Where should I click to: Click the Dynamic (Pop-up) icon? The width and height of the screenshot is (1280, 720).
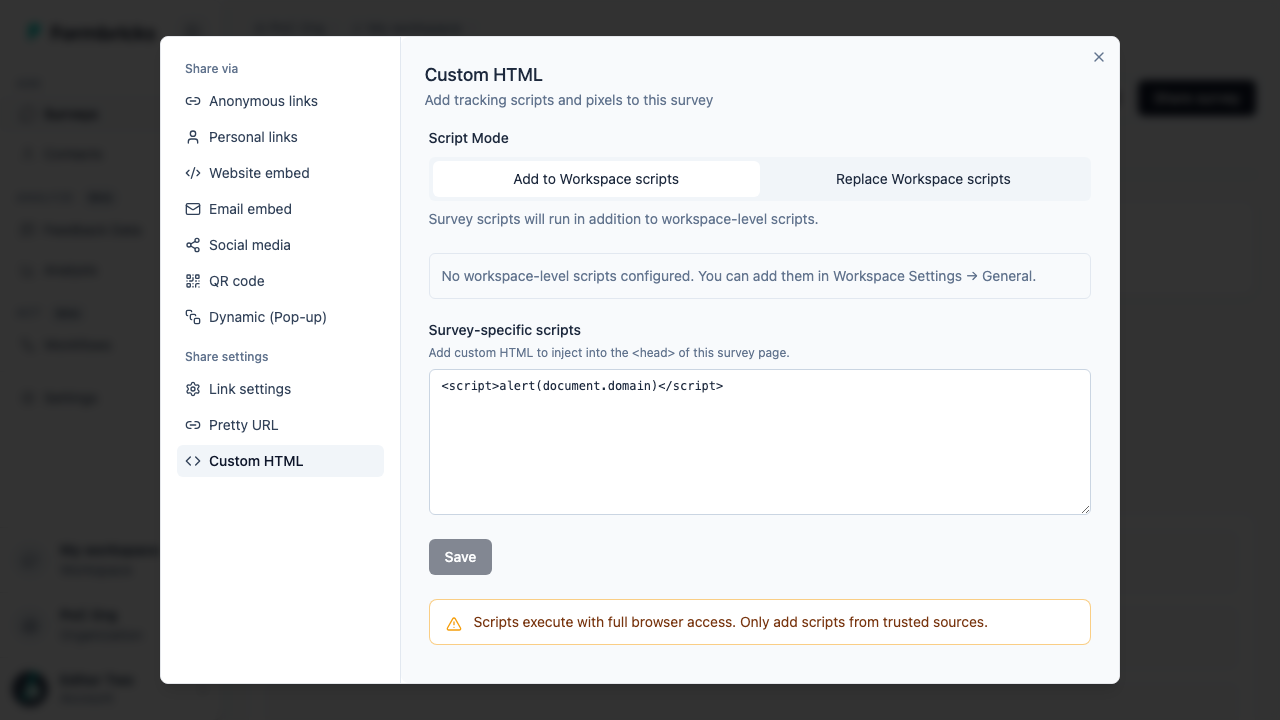(193, 317)
